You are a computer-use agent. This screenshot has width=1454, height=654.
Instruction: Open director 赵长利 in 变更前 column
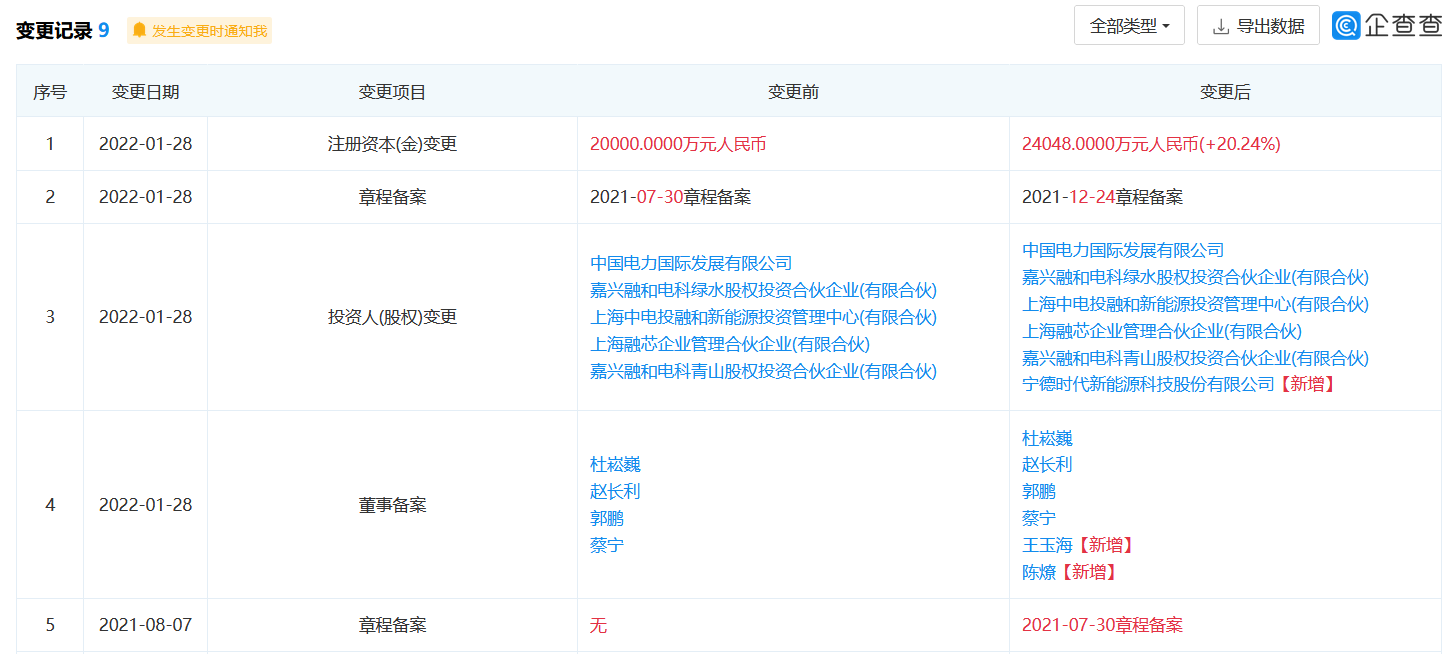click(x=615, y=491)
